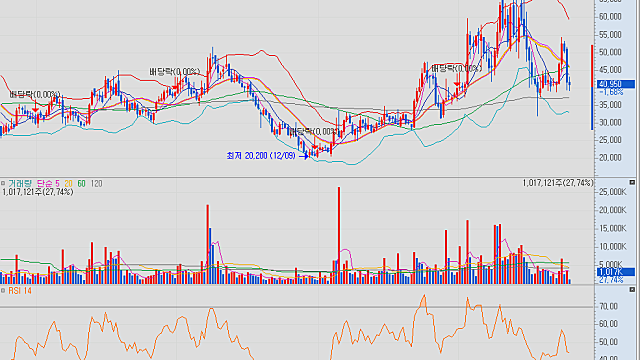Screen dimensions: 640x360
Task: Click the 15,000K volume axis label
Action: click(x=612, y=229)
